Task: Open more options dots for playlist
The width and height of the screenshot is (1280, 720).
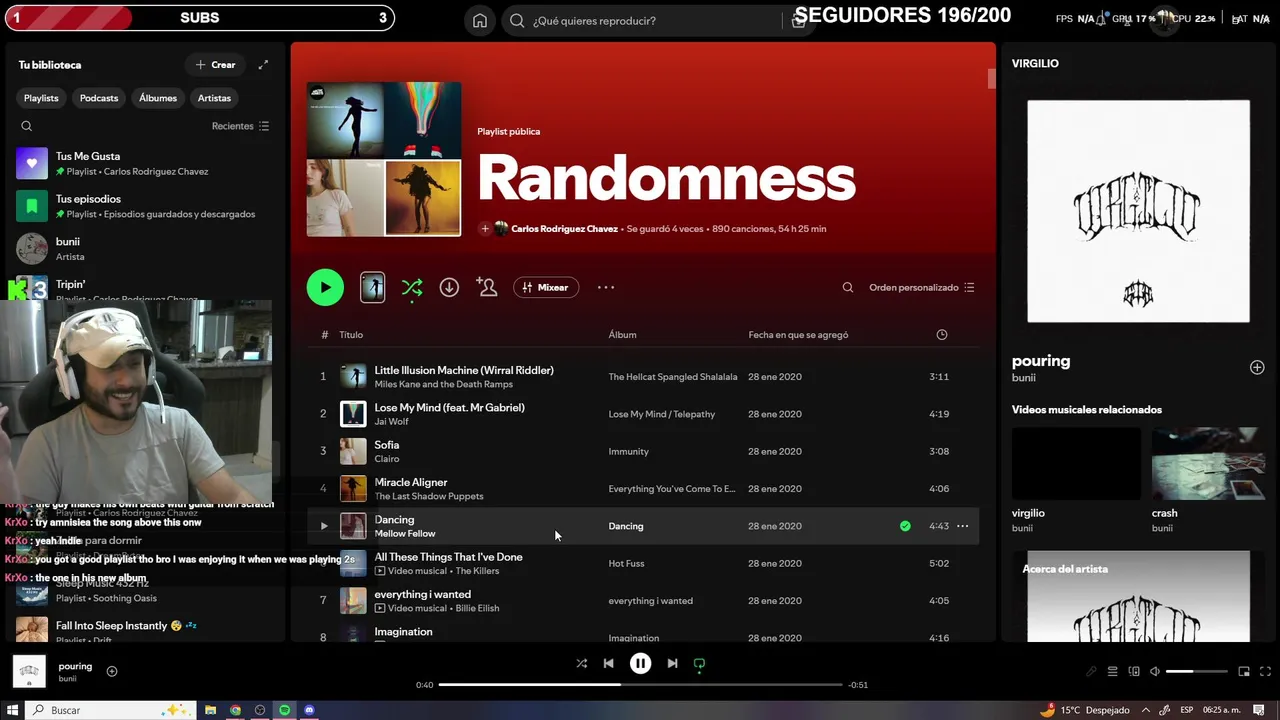Action: (x=606, y=287)
